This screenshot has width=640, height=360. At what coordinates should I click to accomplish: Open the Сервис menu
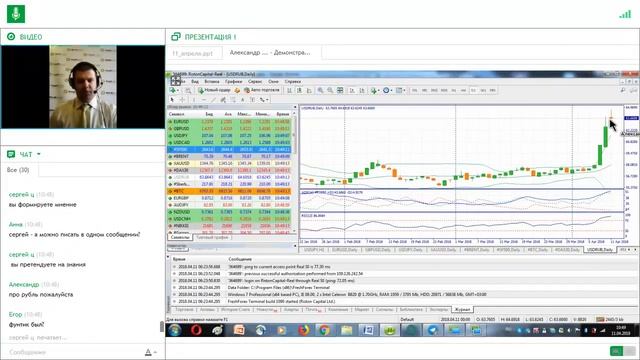point(255,82)
